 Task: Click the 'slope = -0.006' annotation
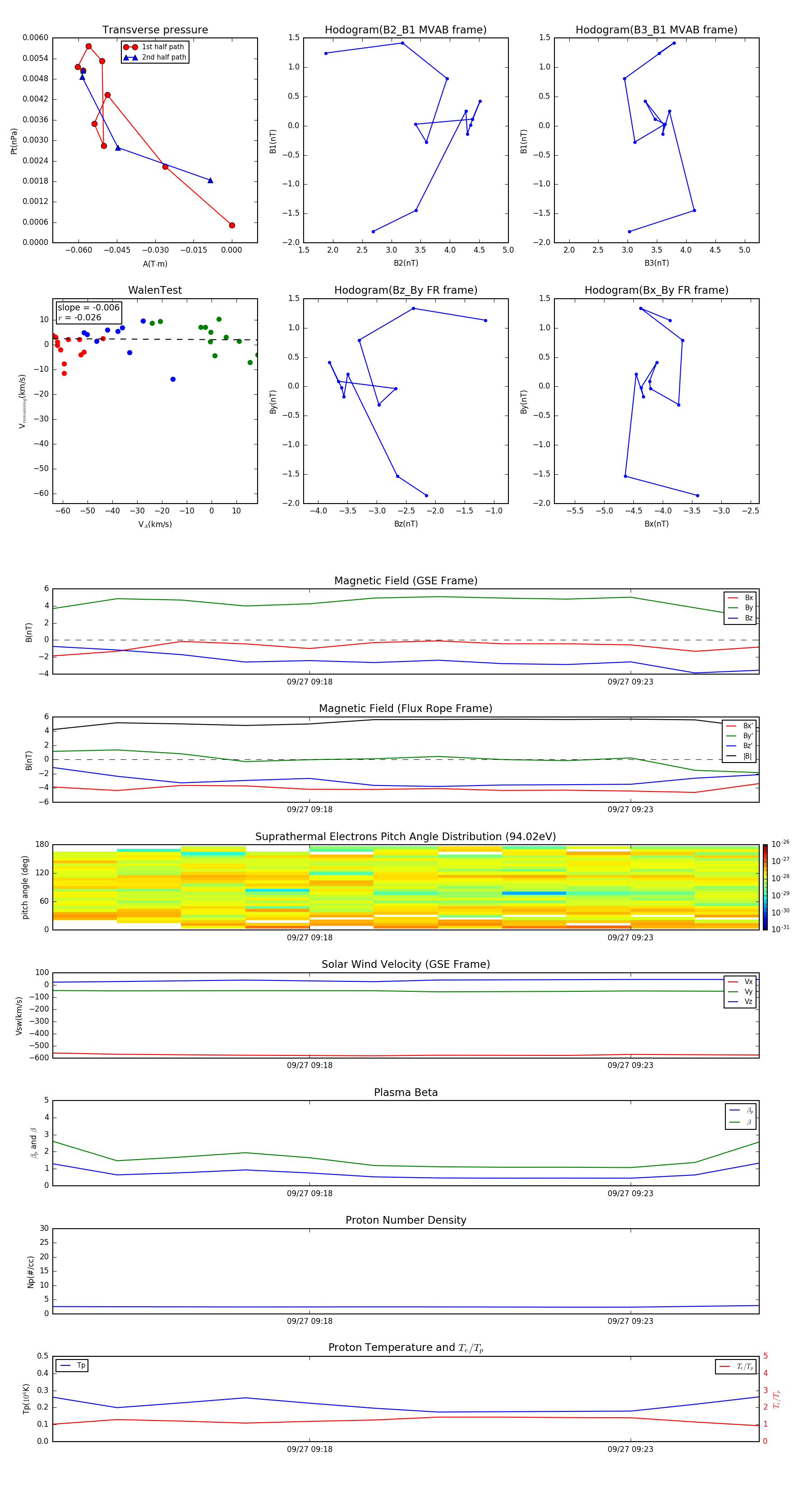pos(88,308)
